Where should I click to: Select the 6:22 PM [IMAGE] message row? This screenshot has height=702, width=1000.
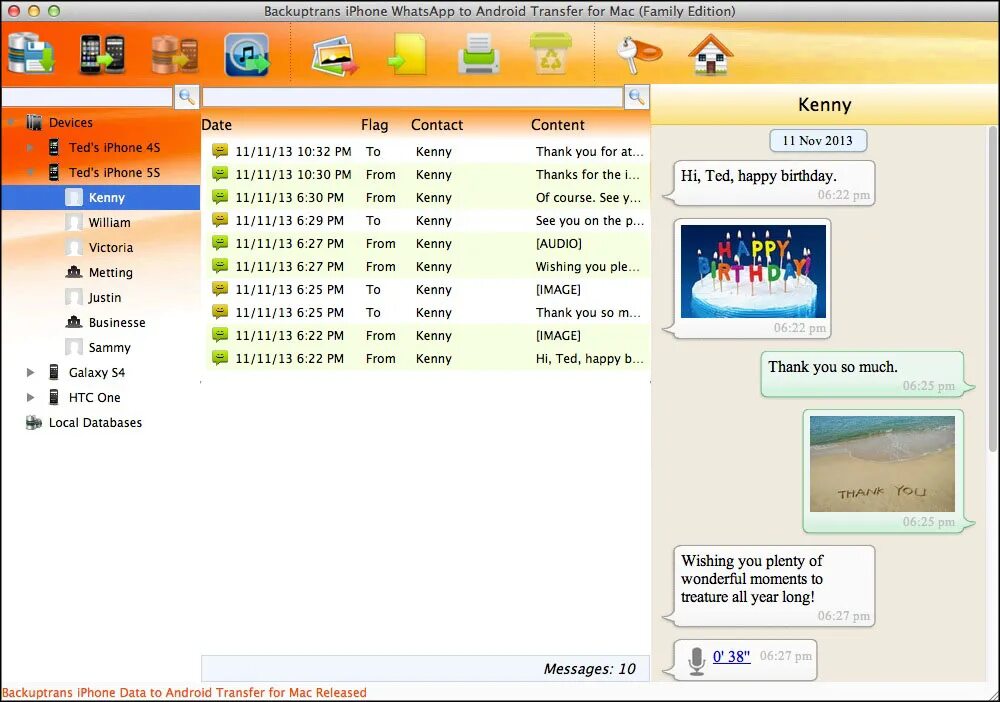426,335
